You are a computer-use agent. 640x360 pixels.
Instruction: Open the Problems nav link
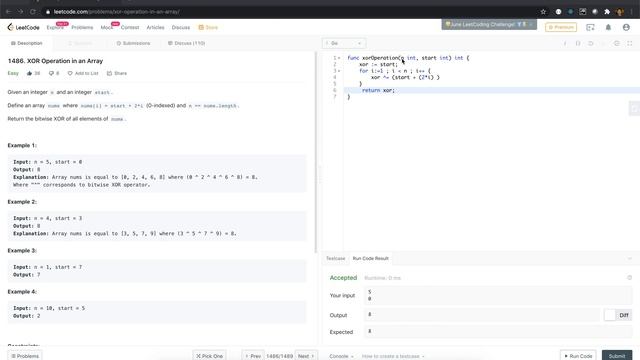[x=82, y=27]
